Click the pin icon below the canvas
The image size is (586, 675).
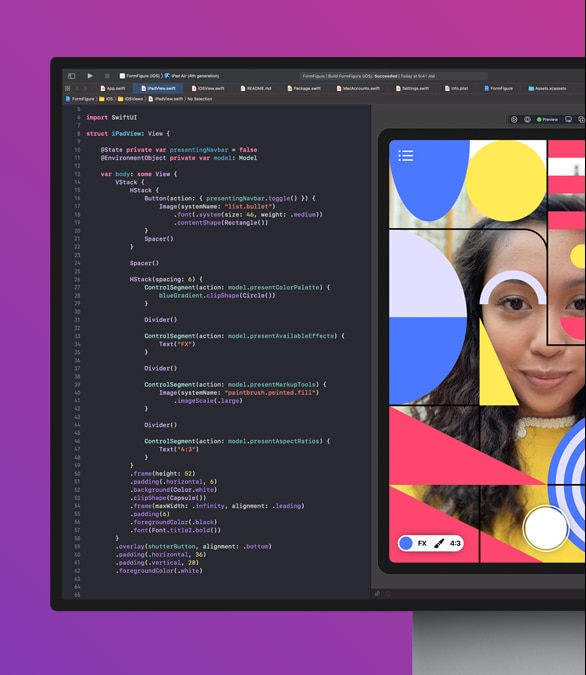coord(377,594)
